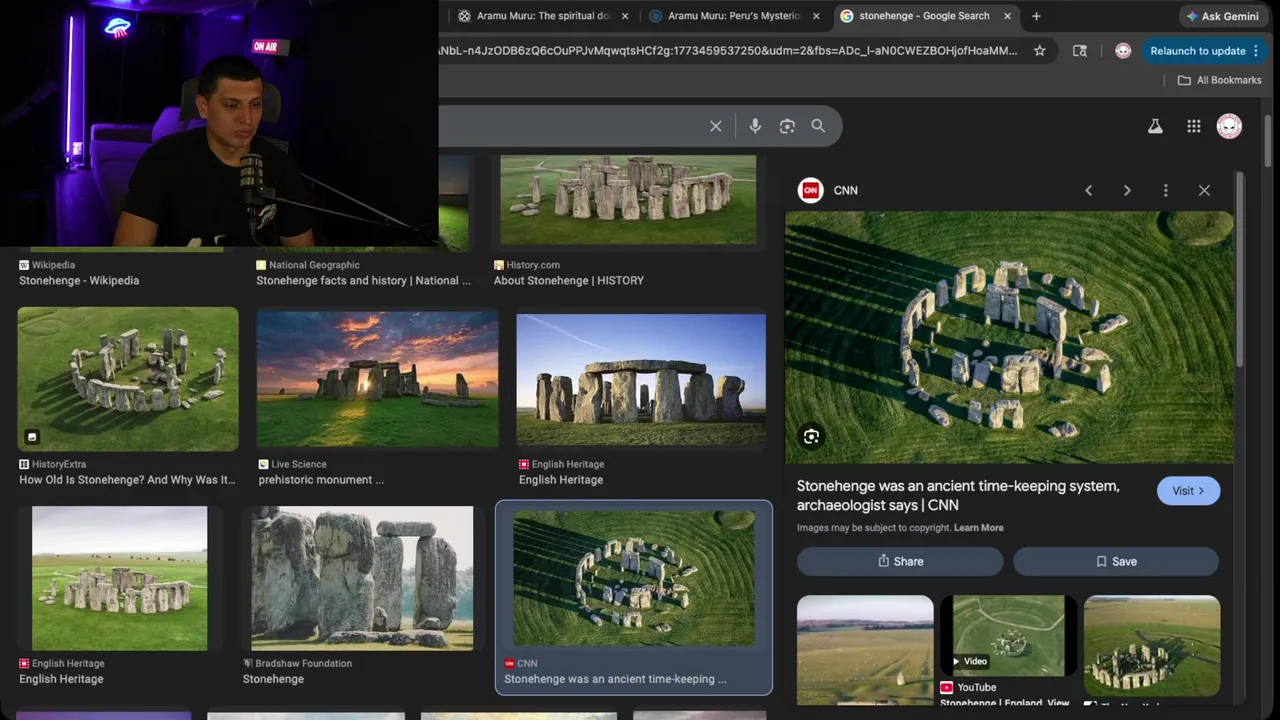This screenshot has height=720, width=1280.
Task: Click About Stonehenge | HISTORY result title
Action: [x=569, y=281]
